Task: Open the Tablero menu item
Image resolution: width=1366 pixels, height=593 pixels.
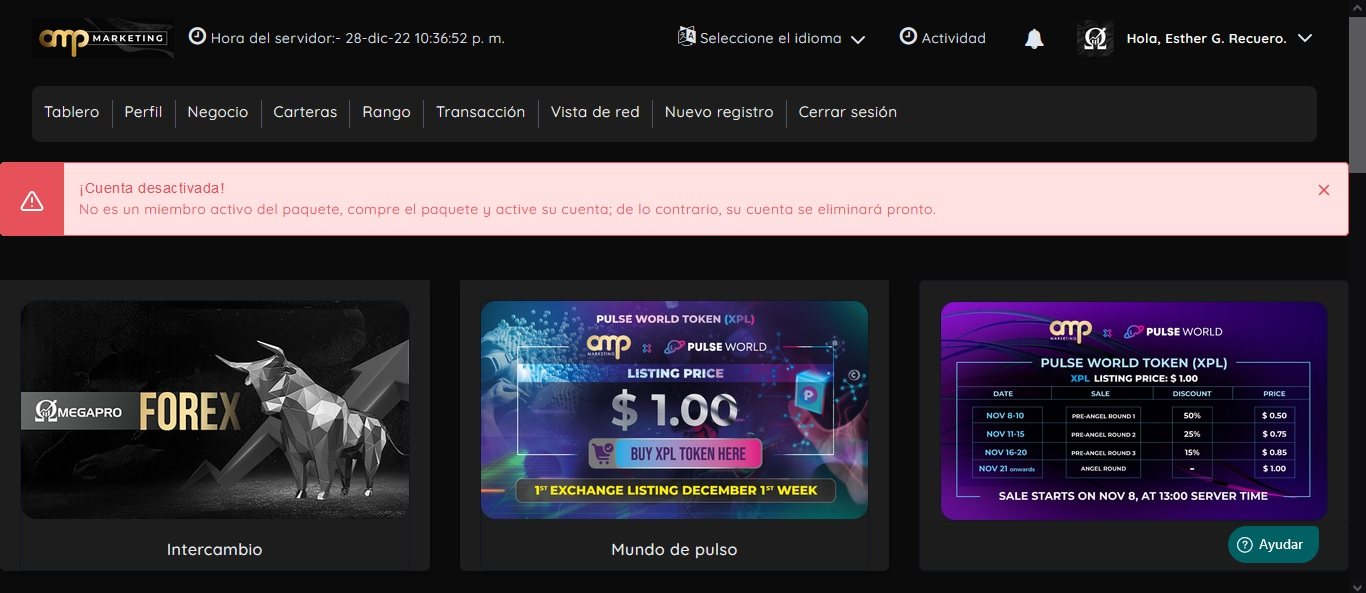Action: click(x=72, y=112)
